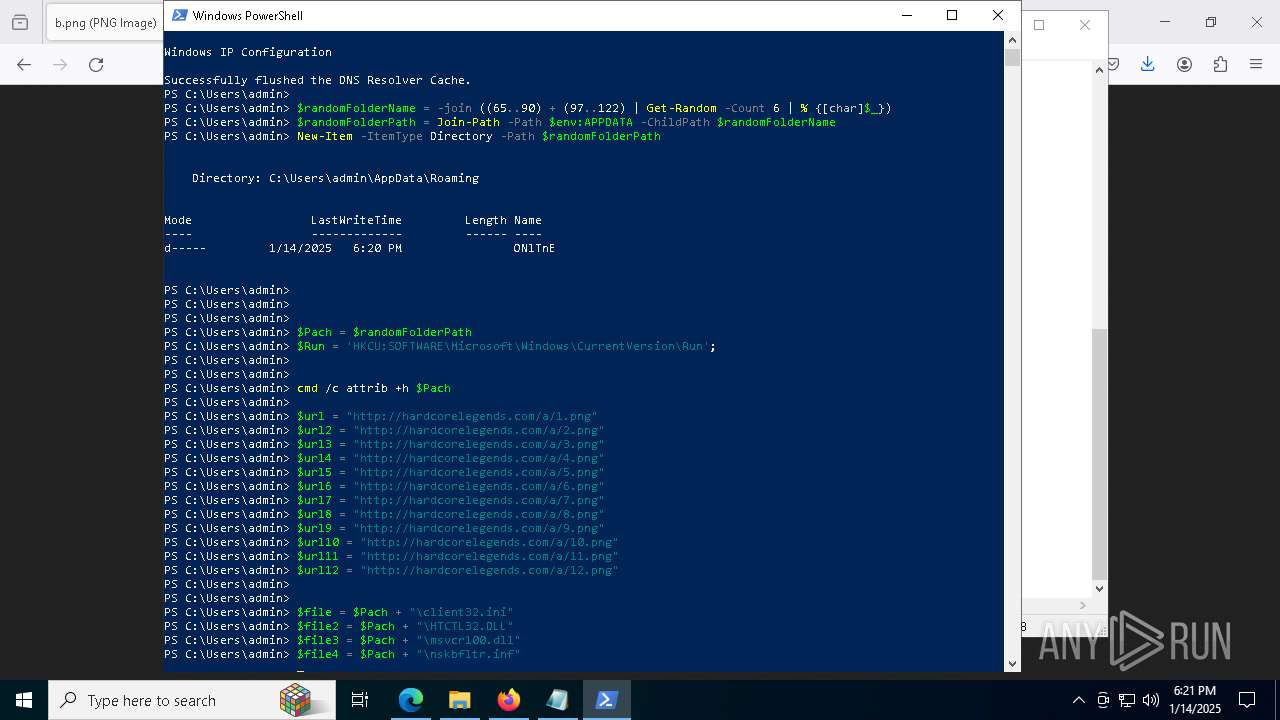Go back in Firefox window
This screenshot has width=1280, height=720.
click(x=24, y=64)
